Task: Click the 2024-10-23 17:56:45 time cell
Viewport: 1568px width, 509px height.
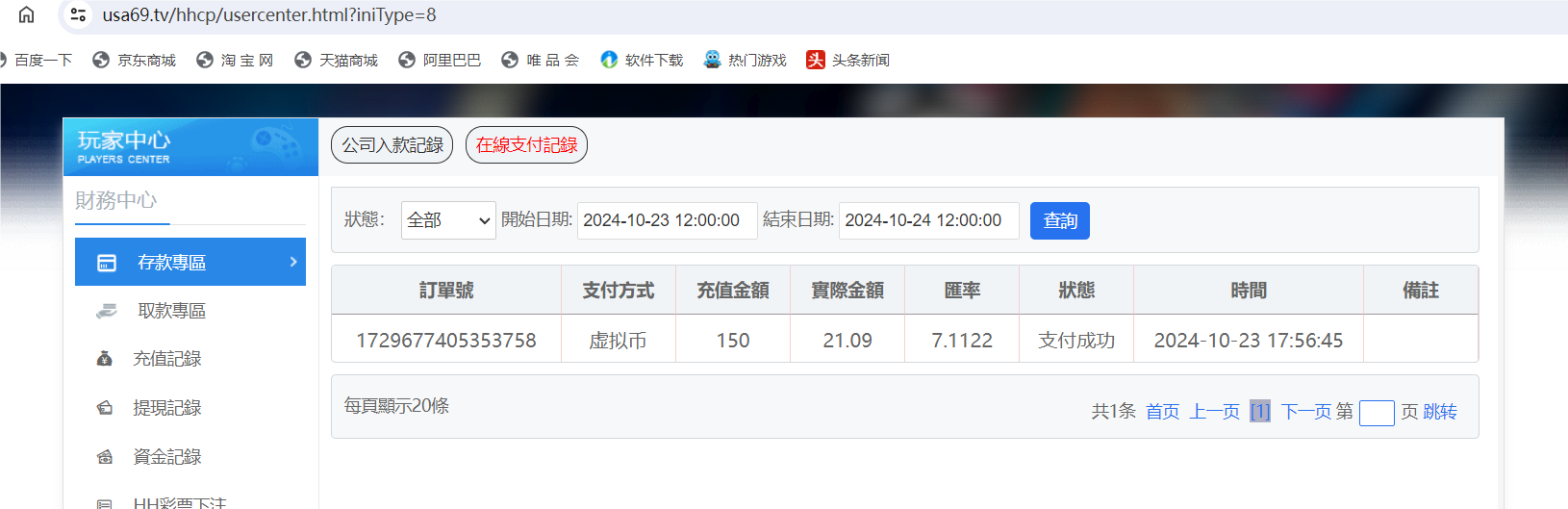Action: point(1249,341)
